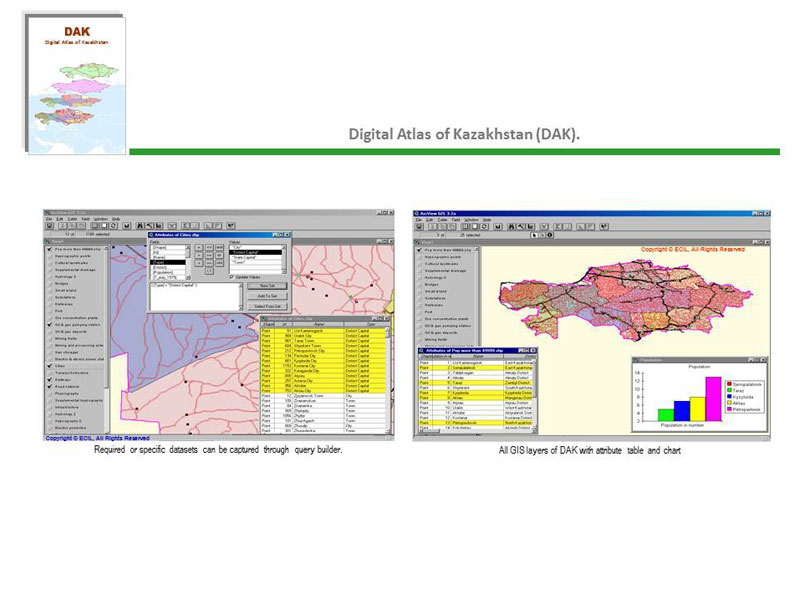Click the Add To Set button
800x600 pixels.
click(x=267, y=295)
